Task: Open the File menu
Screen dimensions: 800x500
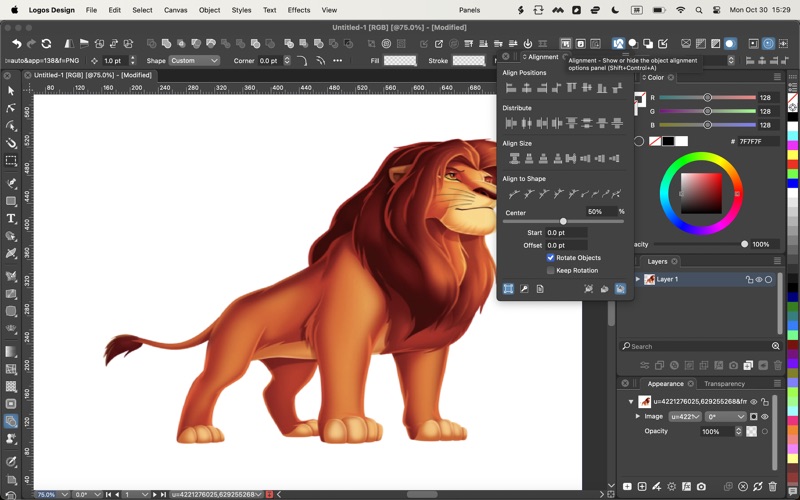Action: tap(91, 10)
